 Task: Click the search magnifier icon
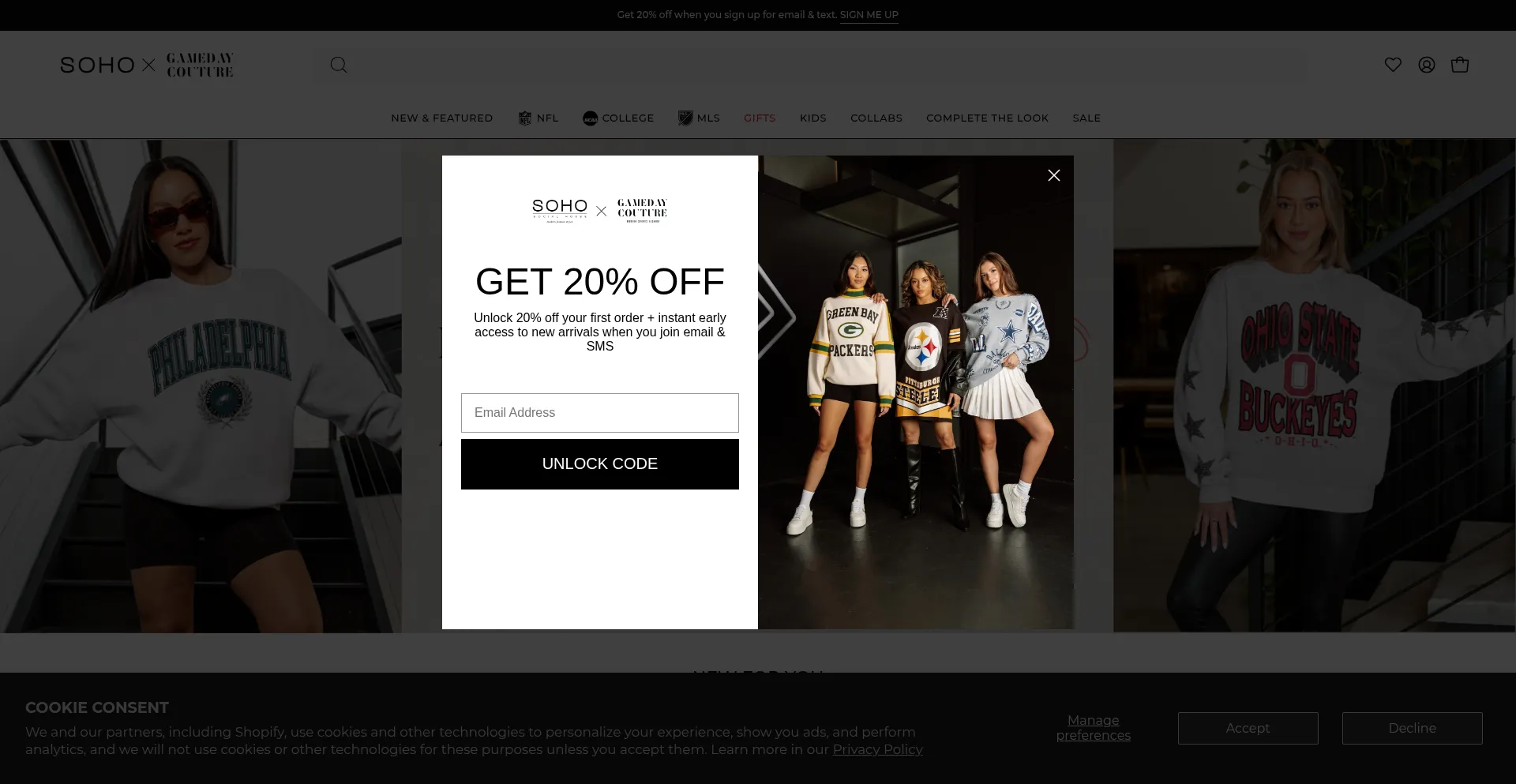(x=339, y=65)
